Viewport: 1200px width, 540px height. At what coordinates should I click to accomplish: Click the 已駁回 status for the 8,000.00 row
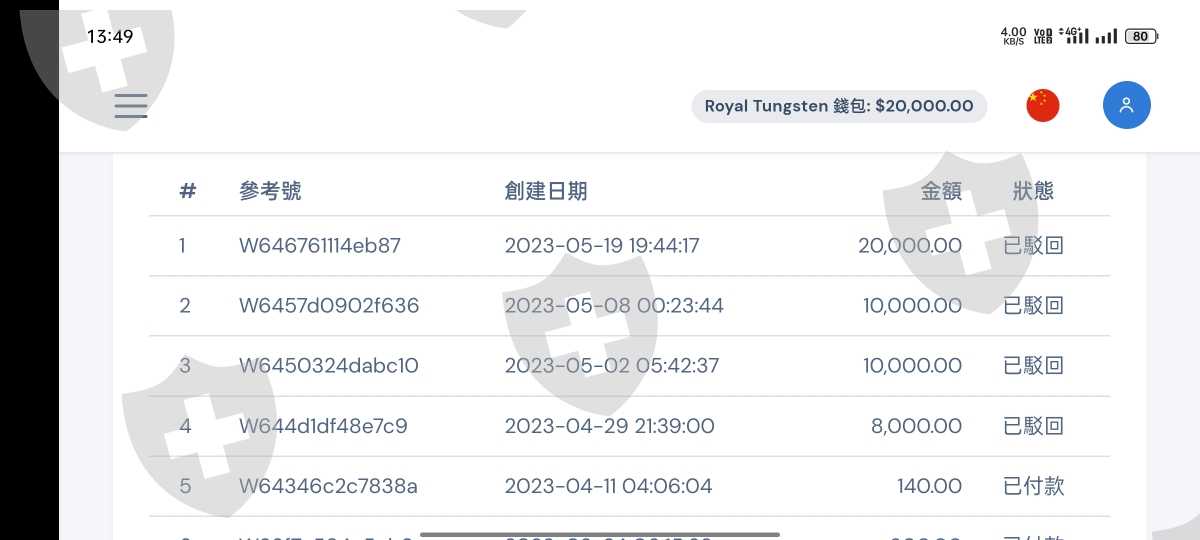(1033, 426)
